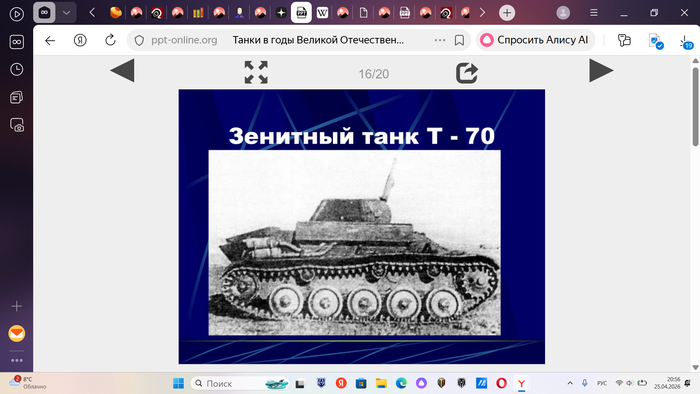
Task: Open Yandex home via the Я button
Action: pos(80,40)
